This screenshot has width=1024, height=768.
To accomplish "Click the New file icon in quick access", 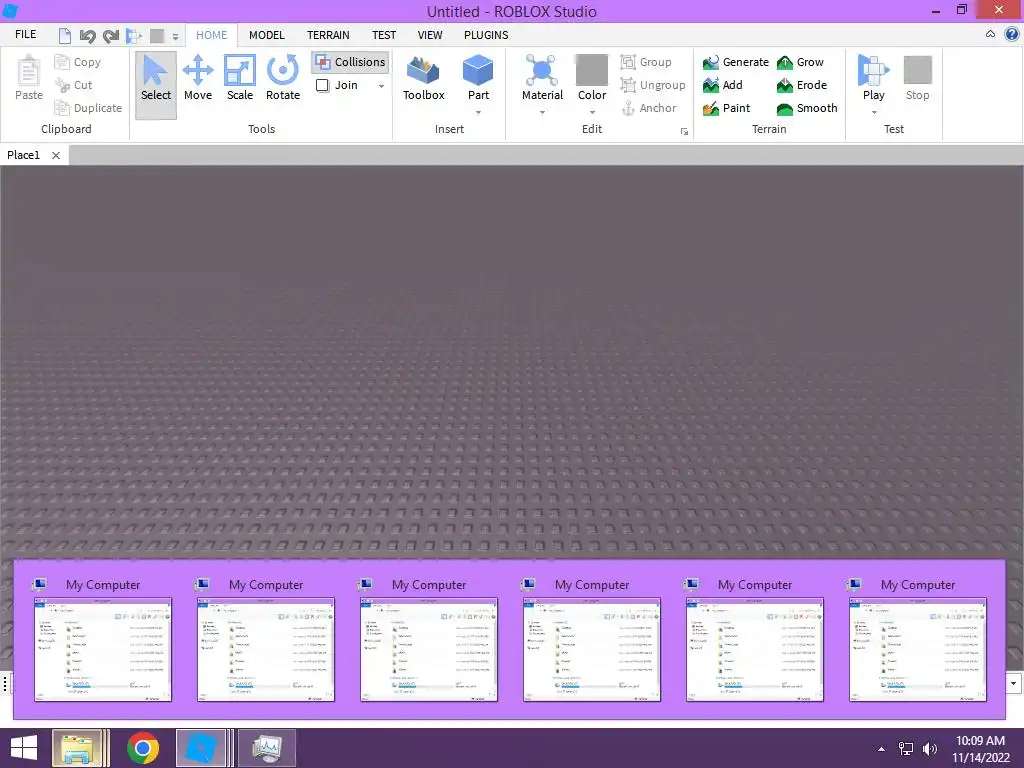I will tap(65, 36).
